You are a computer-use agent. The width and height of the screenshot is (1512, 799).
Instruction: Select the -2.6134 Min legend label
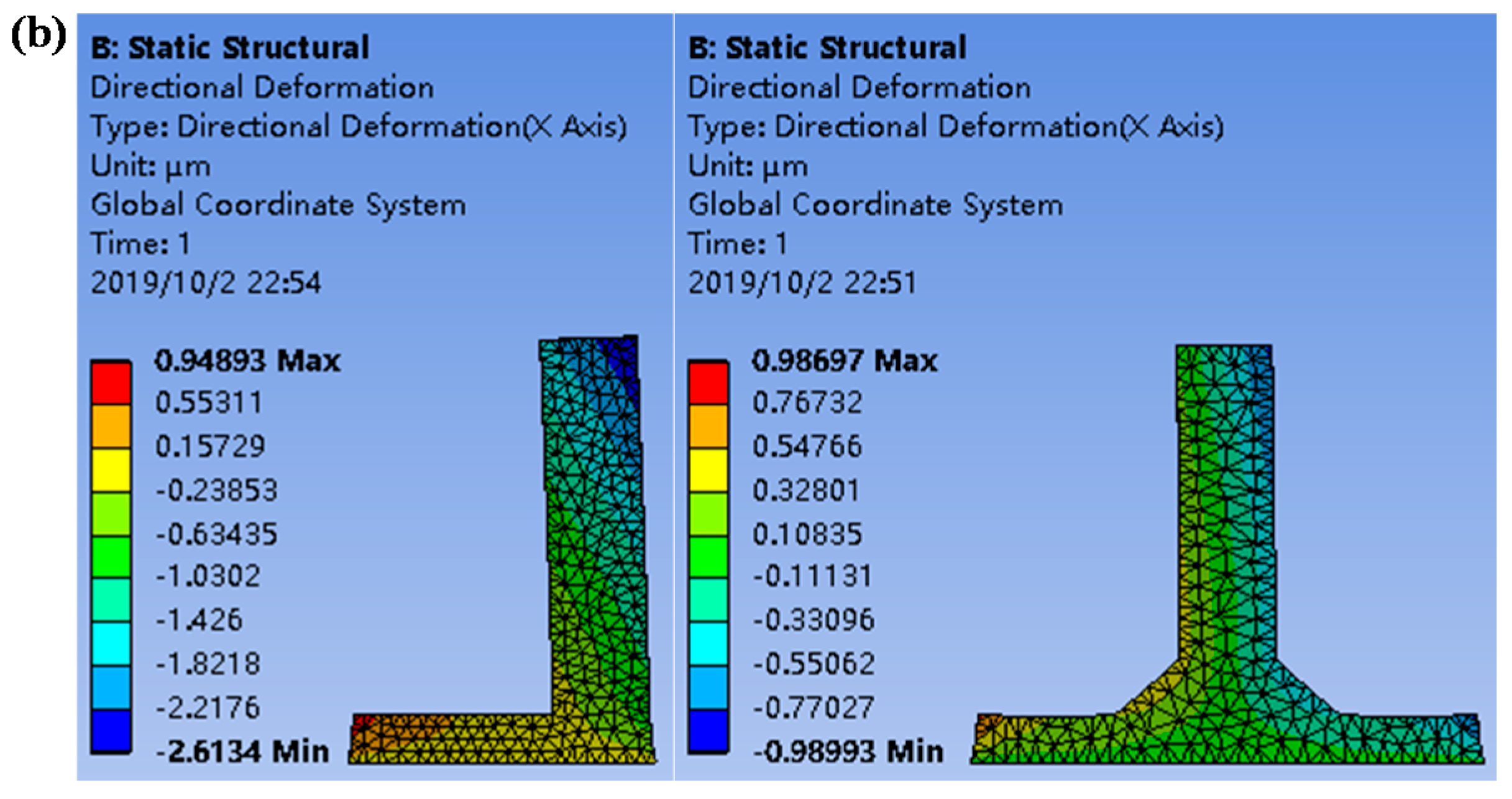242,752
